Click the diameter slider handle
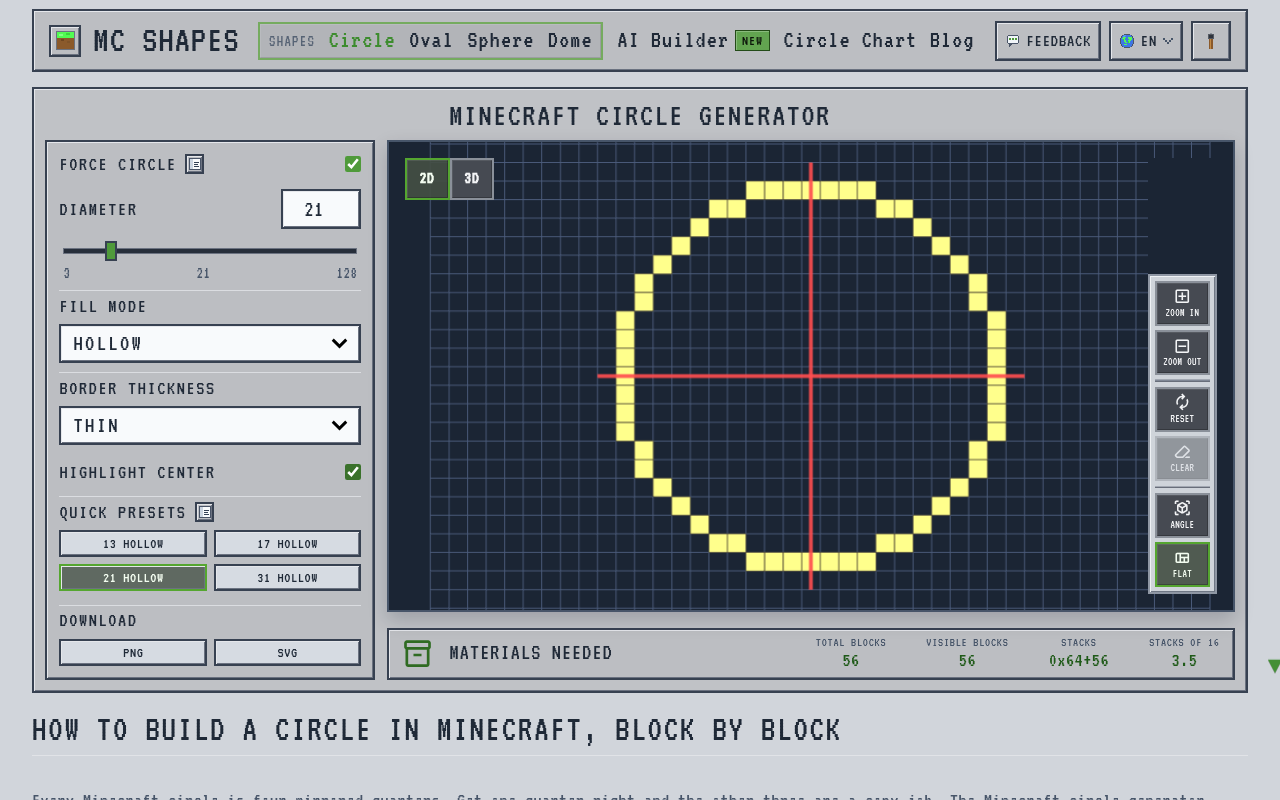Image resolution: width=1280 pixels, height=800 pixels. (x=111, y=251)
